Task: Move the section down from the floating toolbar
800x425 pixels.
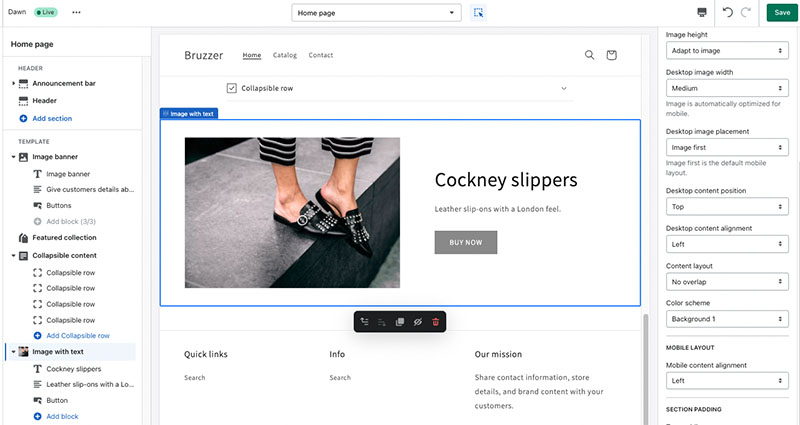Action: click(382, 322)
